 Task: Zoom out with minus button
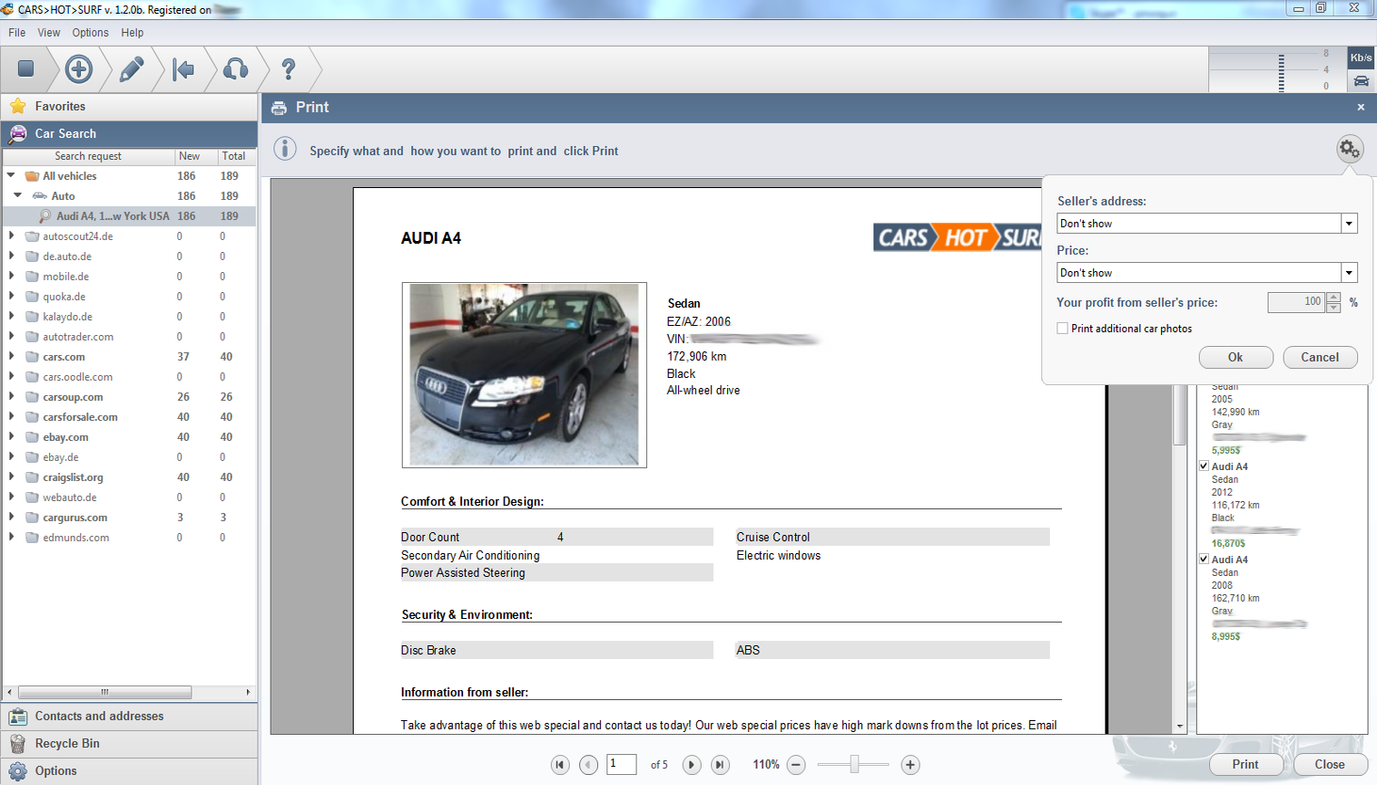tap(796, 765)
